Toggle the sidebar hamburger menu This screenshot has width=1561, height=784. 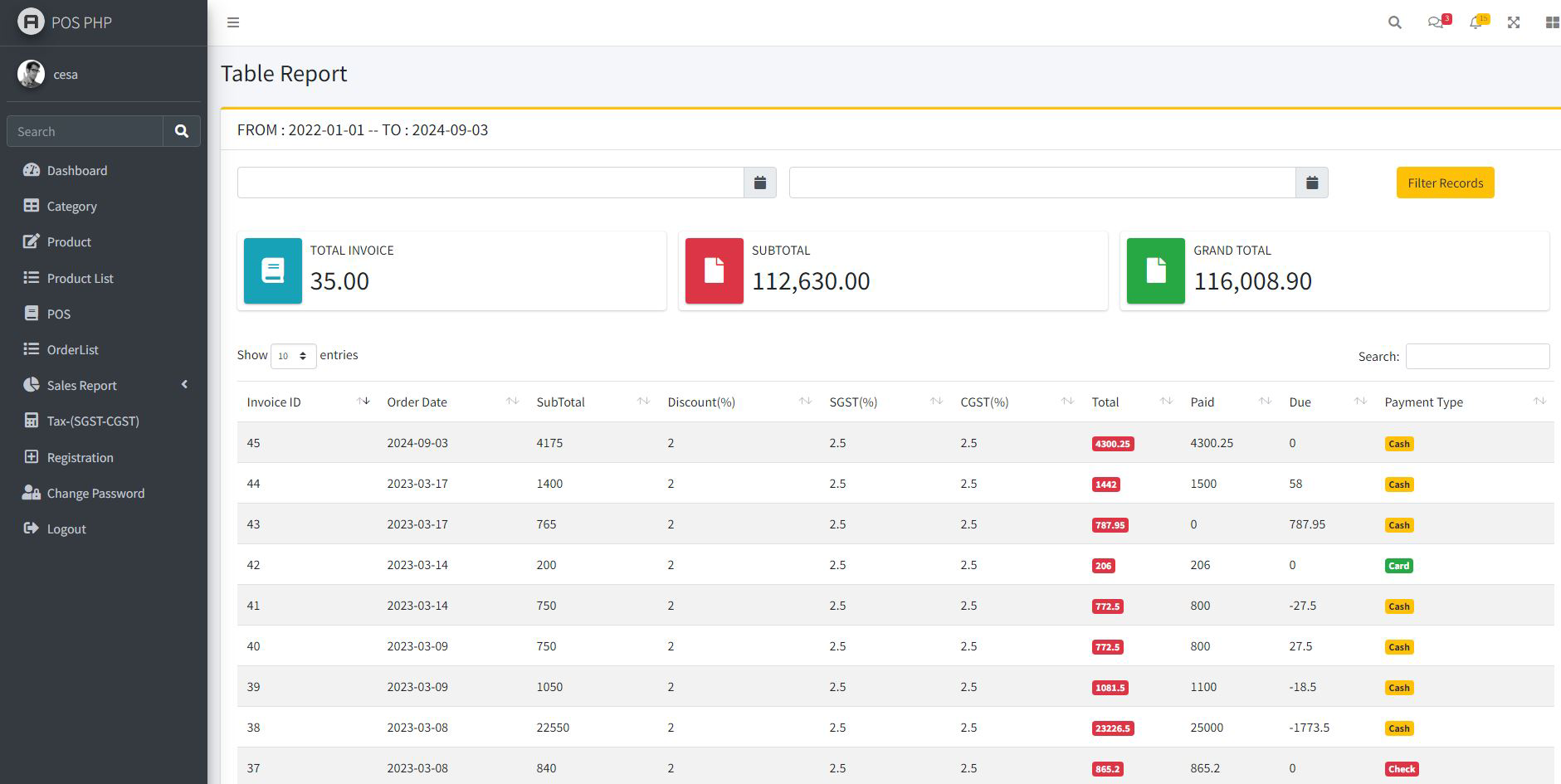[x=233, y=22]
